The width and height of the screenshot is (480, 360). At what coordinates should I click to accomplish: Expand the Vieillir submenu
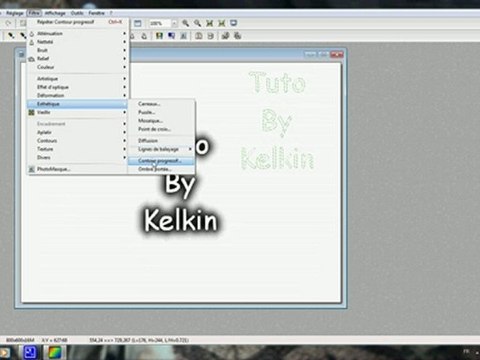click(77, 112)
